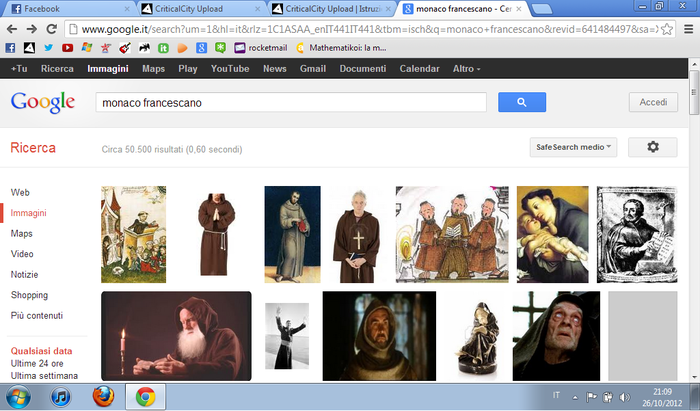The width and height of the screenshot is (700, 411).
Task: Open the black-and-white engraving portrait image
Action: (637, 234)
